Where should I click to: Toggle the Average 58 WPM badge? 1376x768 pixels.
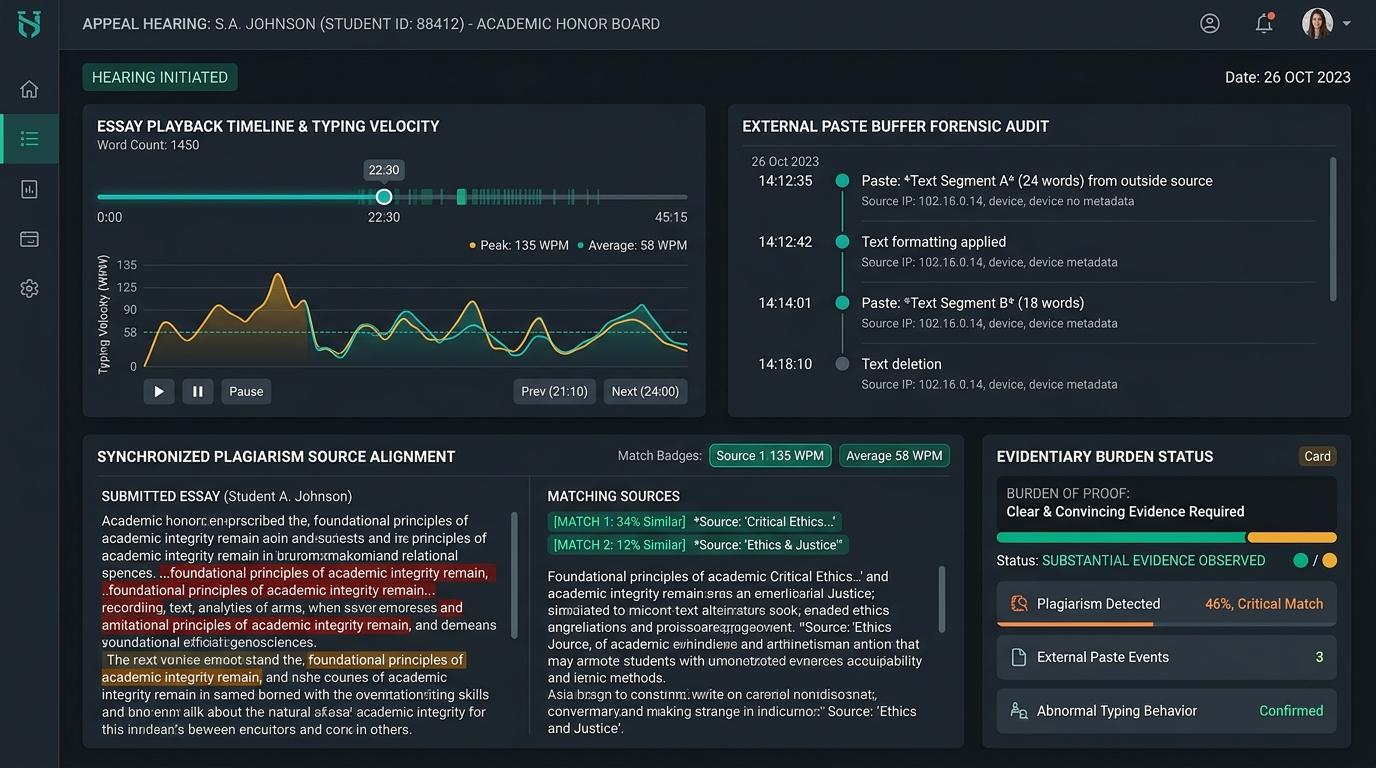[x=894, y=456]
